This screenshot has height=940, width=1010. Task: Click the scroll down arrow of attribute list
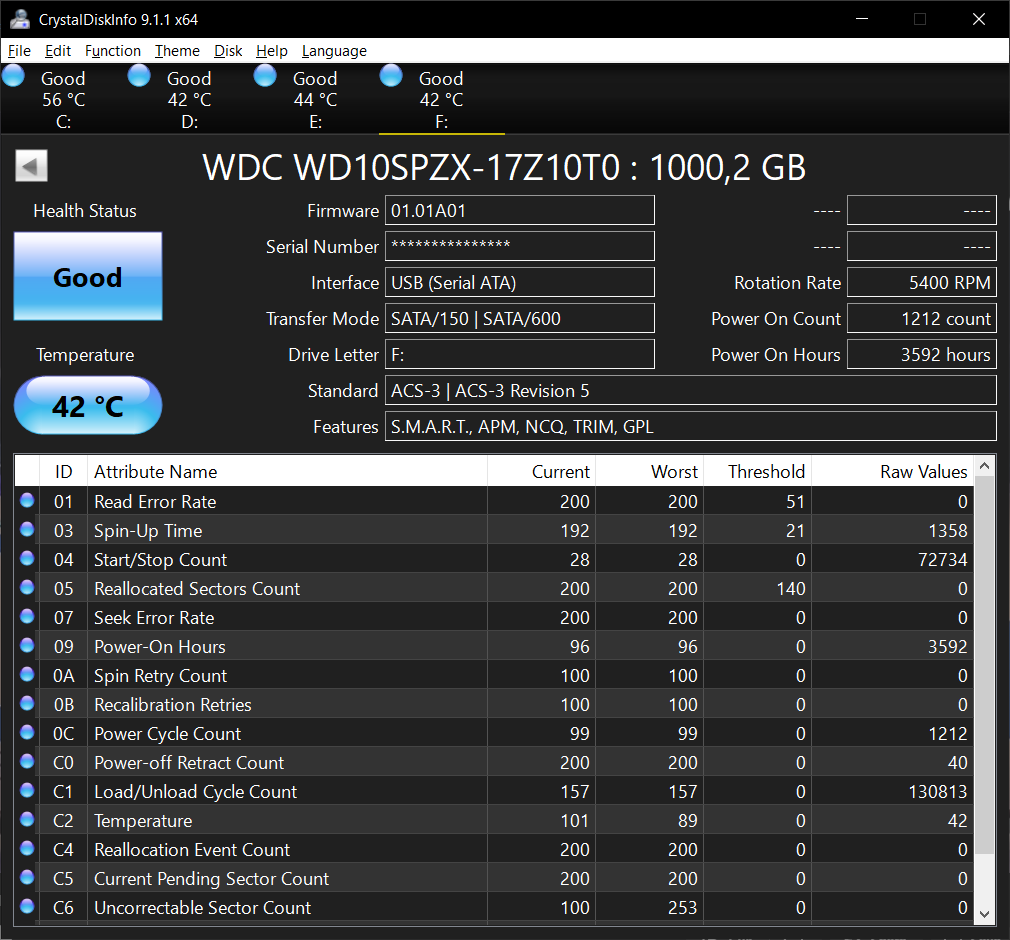click(984, 914)
